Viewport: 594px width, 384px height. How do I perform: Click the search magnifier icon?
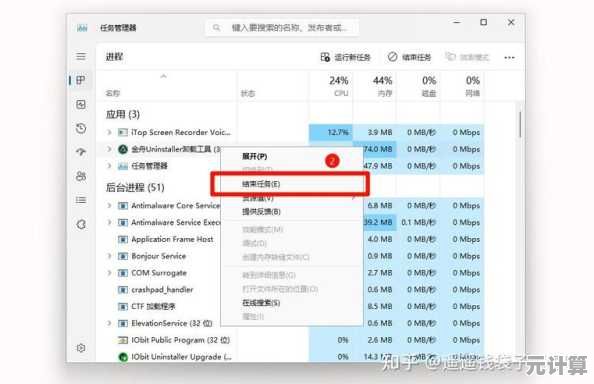coord(216,28)
